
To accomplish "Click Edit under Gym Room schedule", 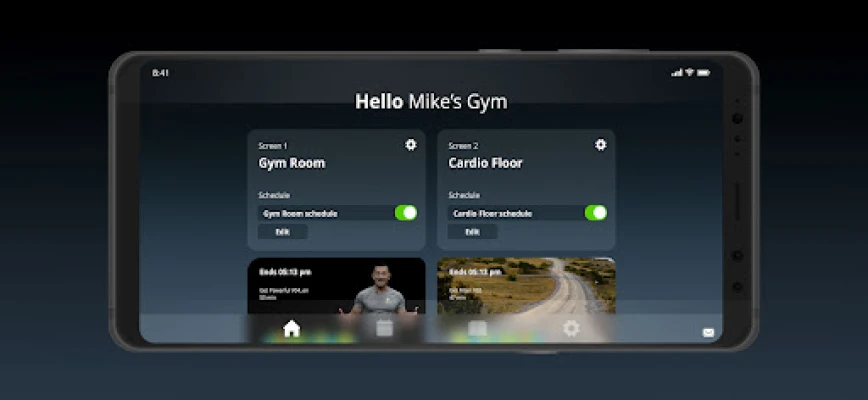I will [283, 232].
